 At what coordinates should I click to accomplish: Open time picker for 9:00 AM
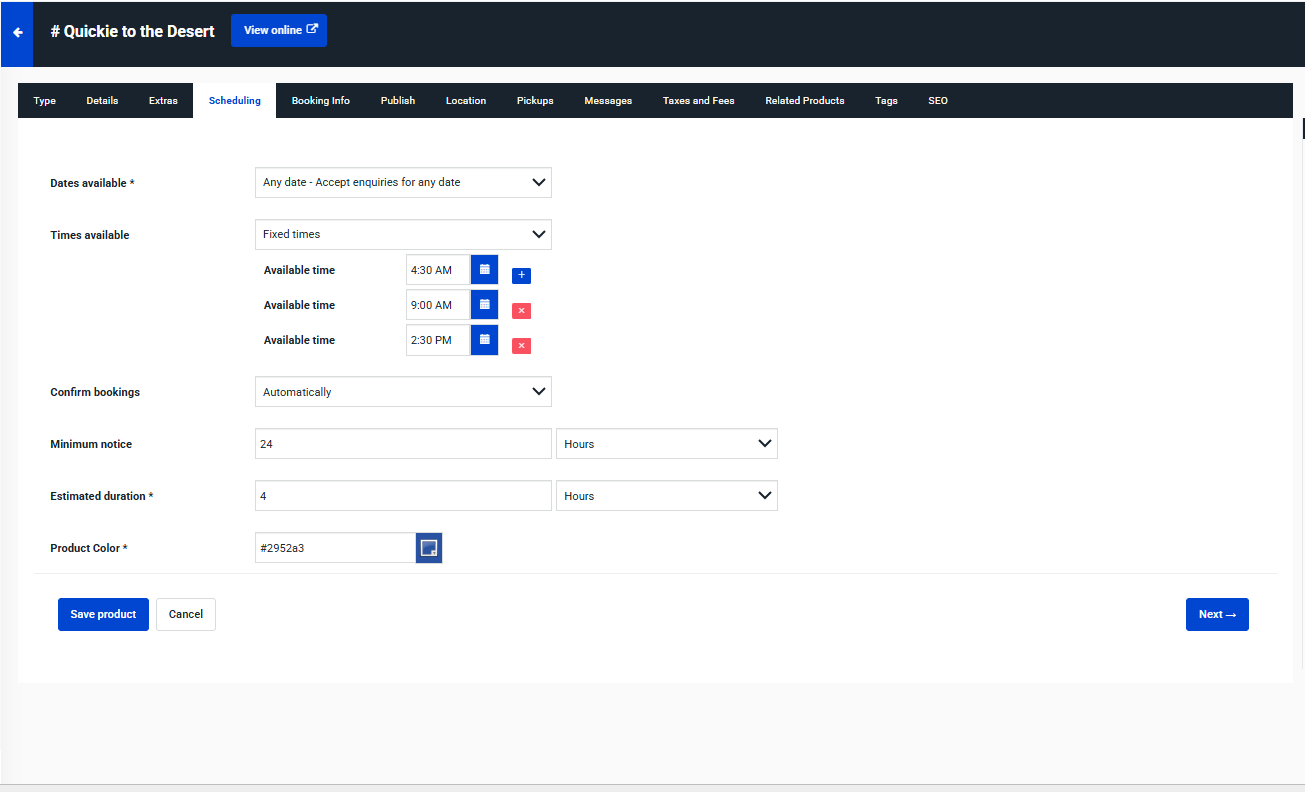(484, 305)
